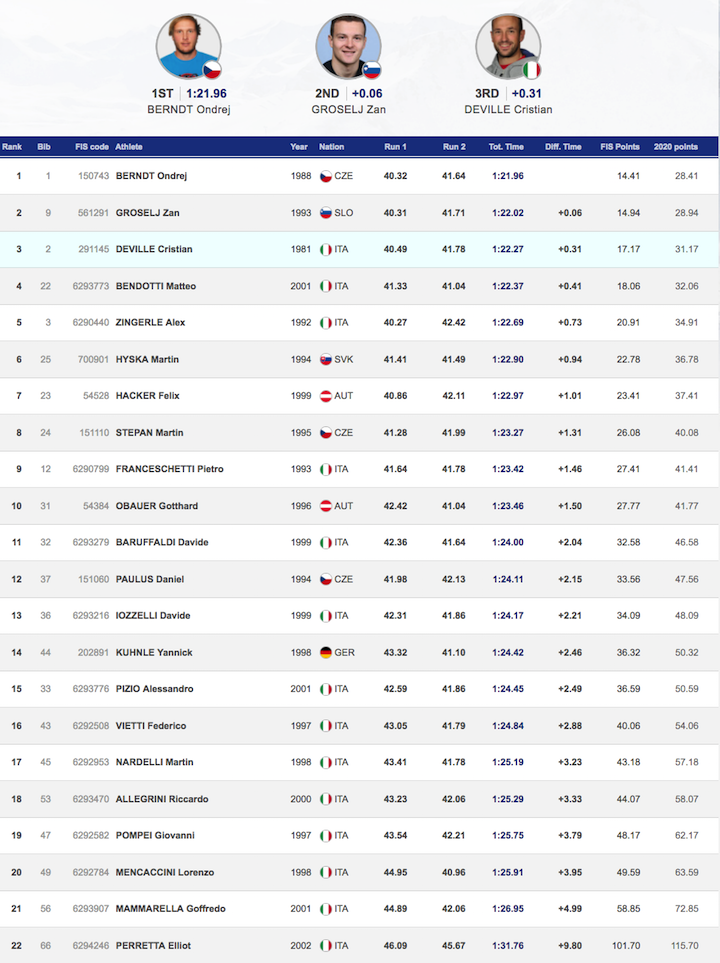Click total time 1:24.00
The width and height of the screenshot is (720, 963).
point(508,542)
